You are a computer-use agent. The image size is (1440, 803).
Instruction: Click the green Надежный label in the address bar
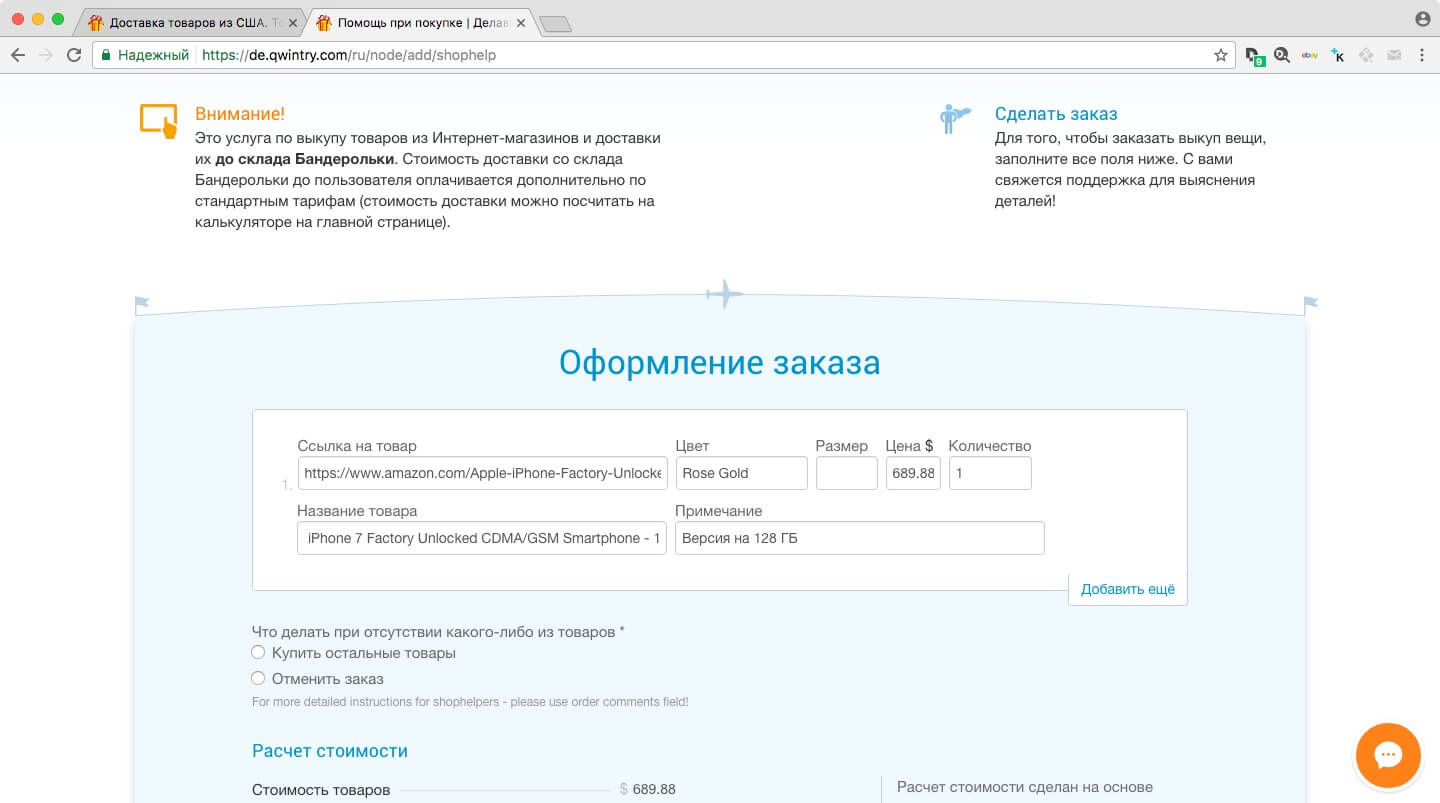[153, 56]
